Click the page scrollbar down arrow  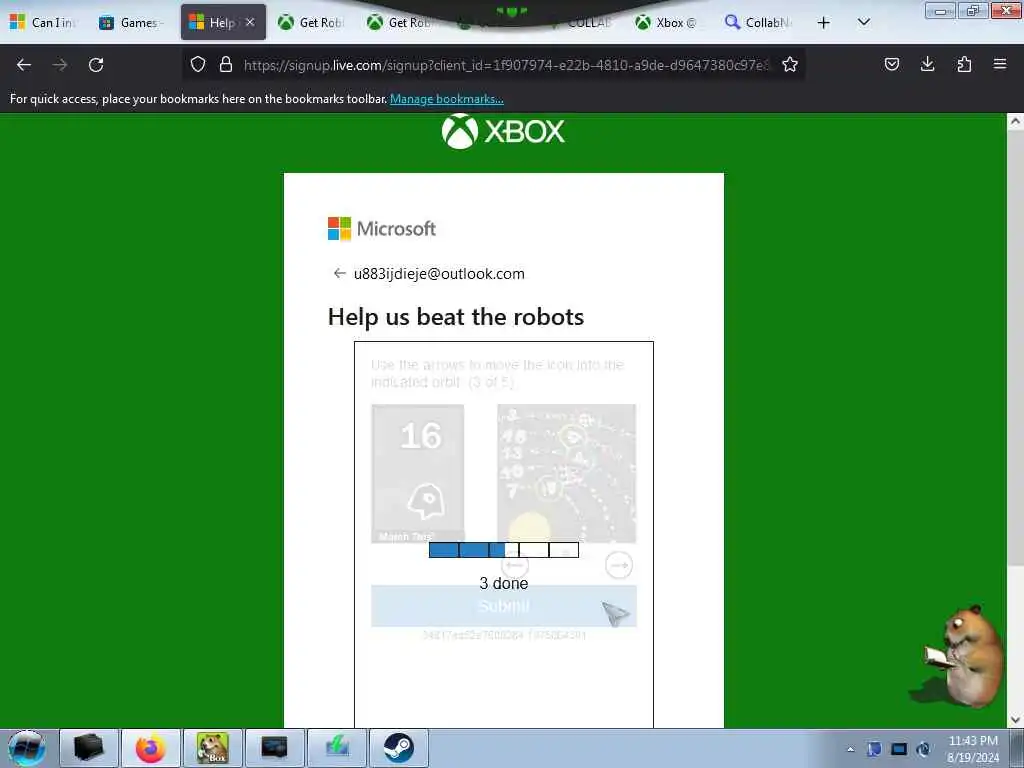click(1015, 720)
